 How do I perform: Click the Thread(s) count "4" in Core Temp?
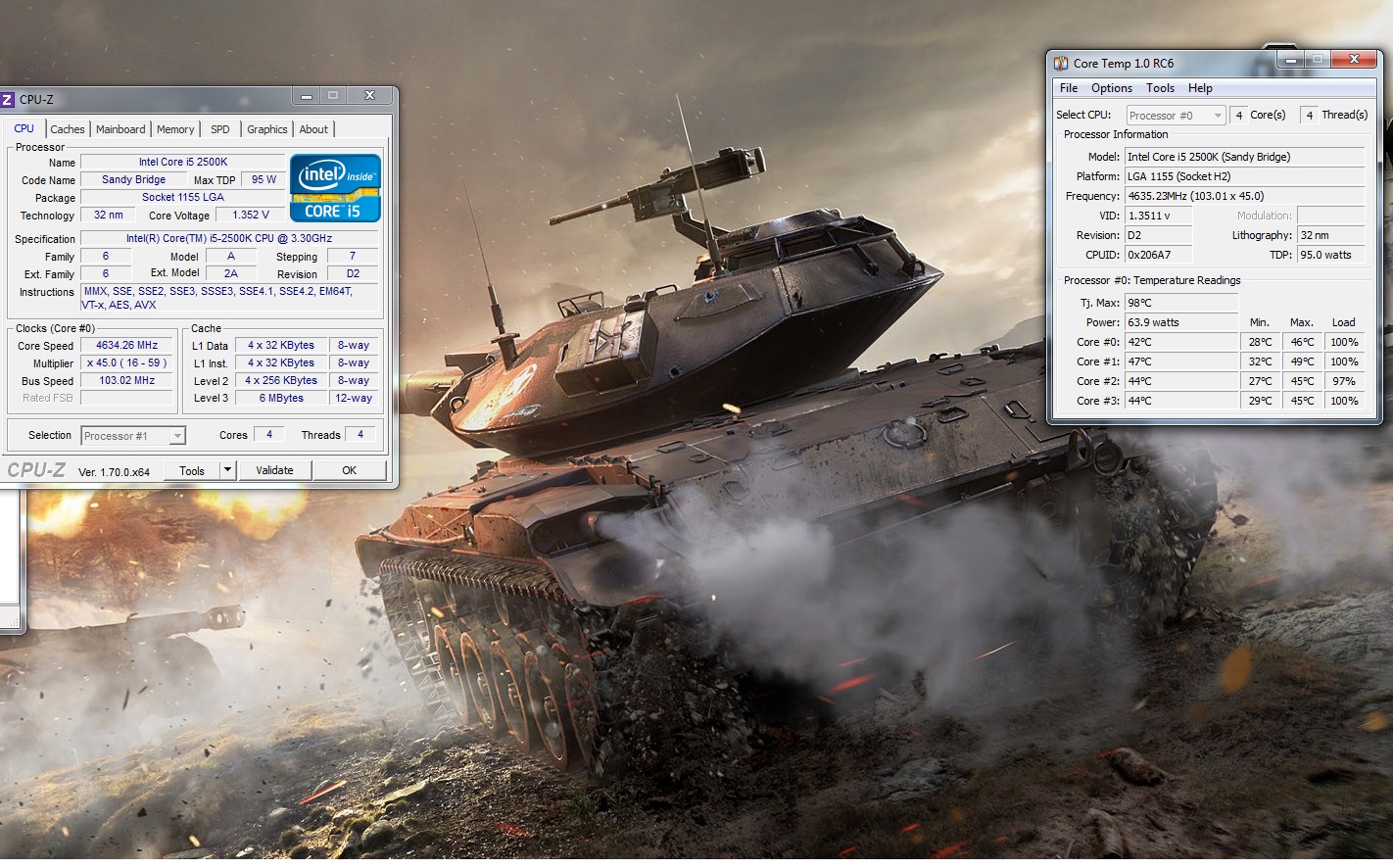tap(1309, 116)
